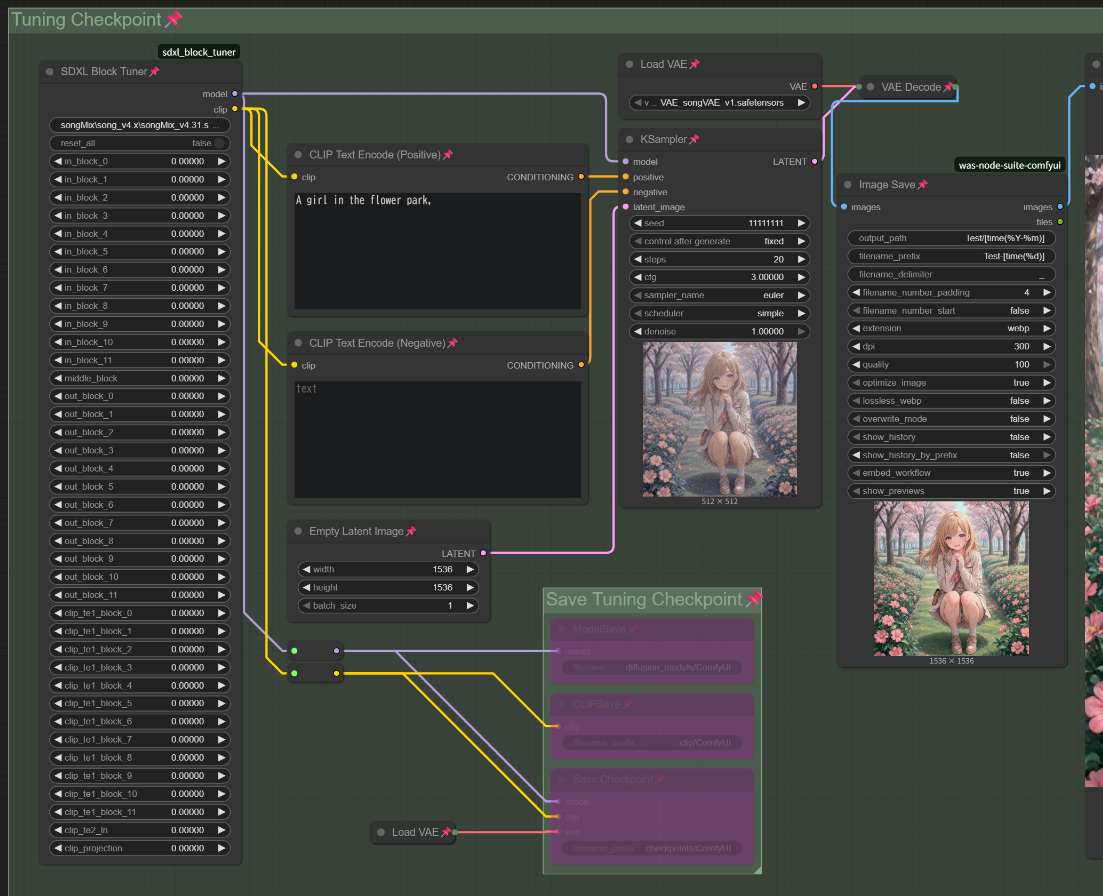This screenshot has width=1103, height=896.
Task: Open the sampler_name dropdown showing euler
Action: (720, 295)
